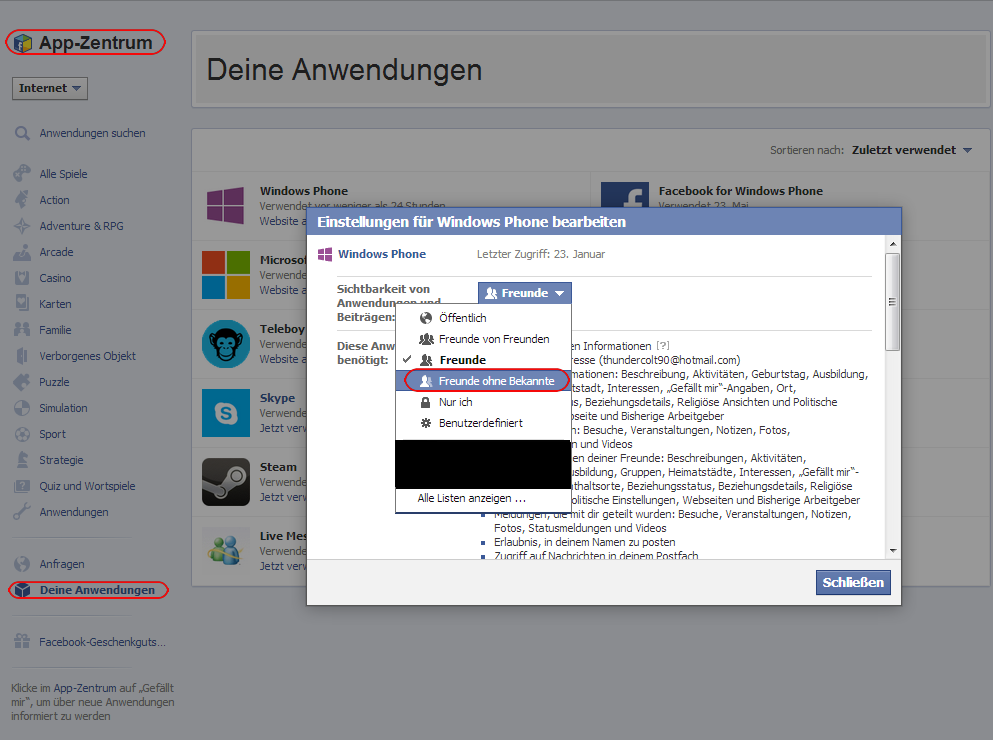Click the Windows Phone app logo in list
Viewport: 993px width, 740px height.
pyautogui.click(x=225, y=205)
